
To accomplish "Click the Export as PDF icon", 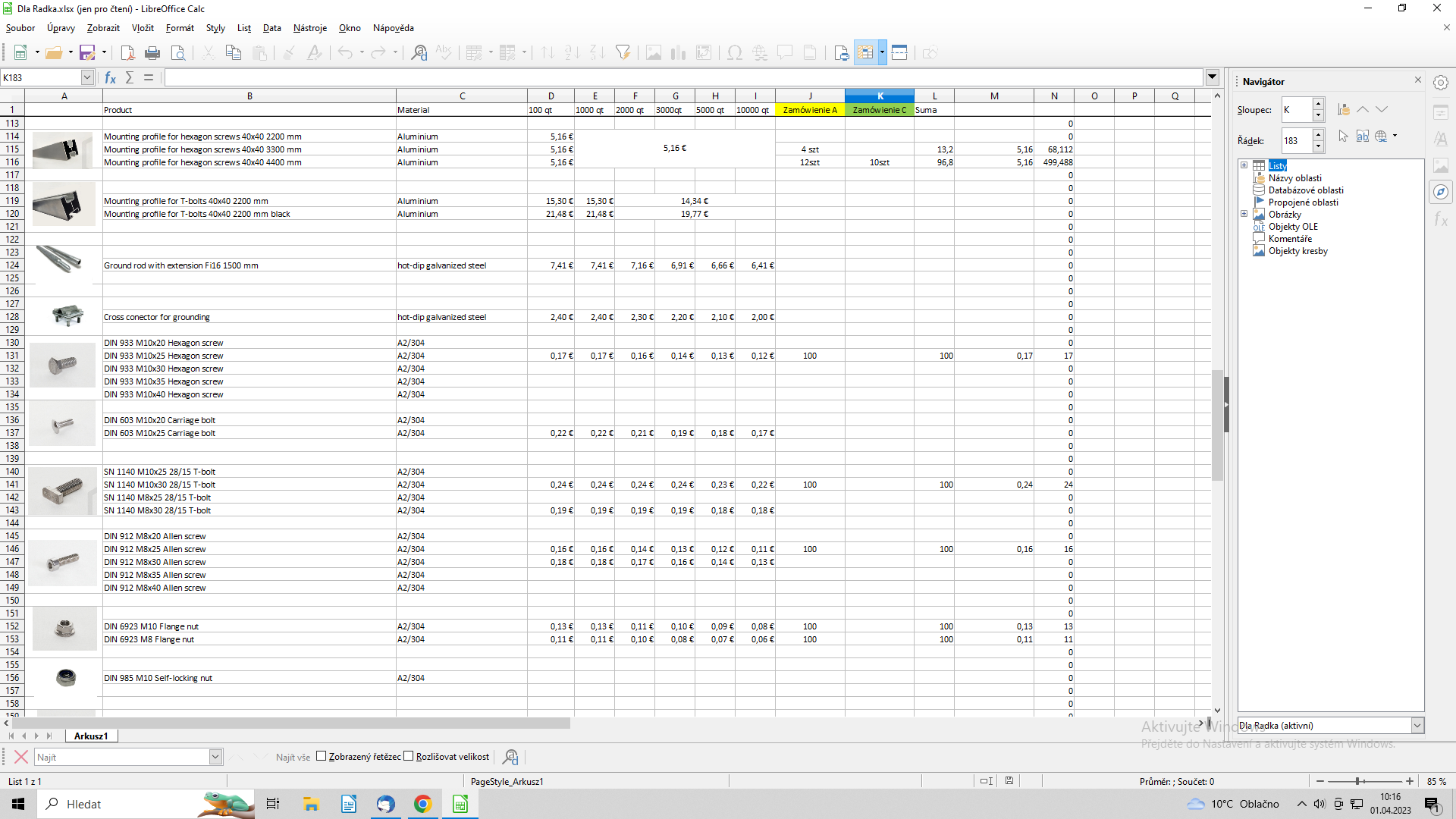I will click(x=127, y=53).
